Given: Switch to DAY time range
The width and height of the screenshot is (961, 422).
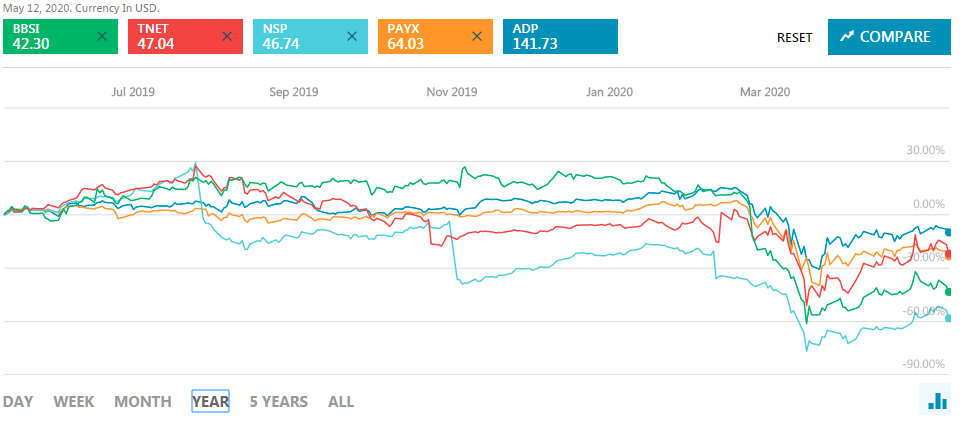Looking at the screenshot, I should pos(17,402).
